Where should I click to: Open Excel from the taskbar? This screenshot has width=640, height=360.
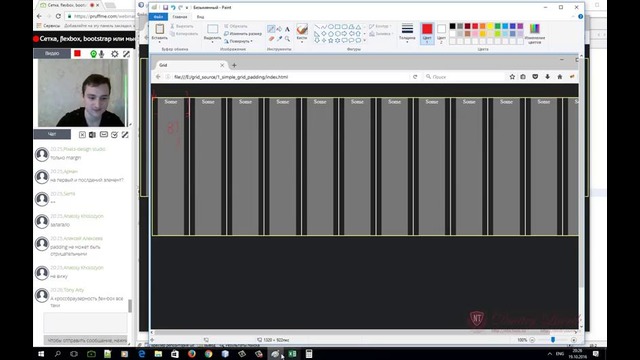[292, 354]
